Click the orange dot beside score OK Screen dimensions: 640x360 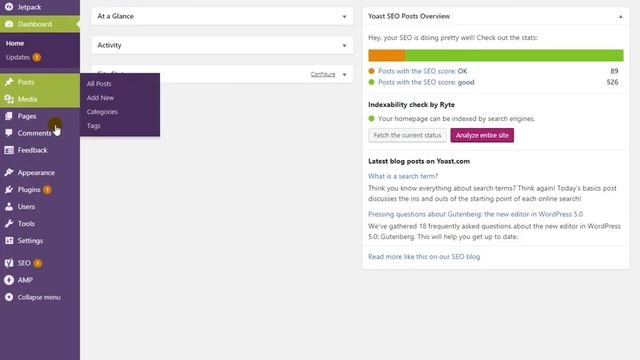pyautogui.click(x=371, y=71)
